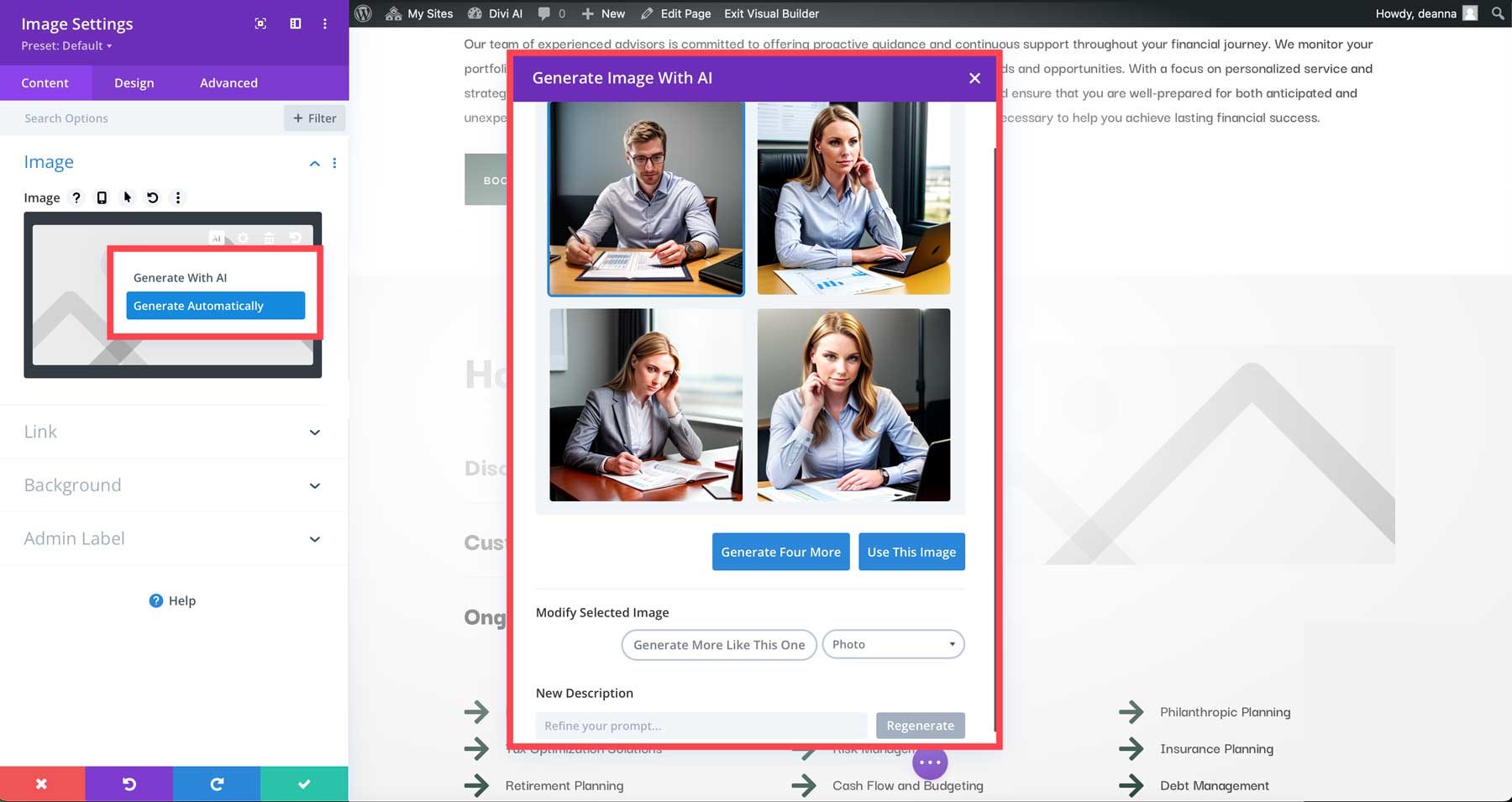
Task: Click the Filter button
Action: click(314, 118)
